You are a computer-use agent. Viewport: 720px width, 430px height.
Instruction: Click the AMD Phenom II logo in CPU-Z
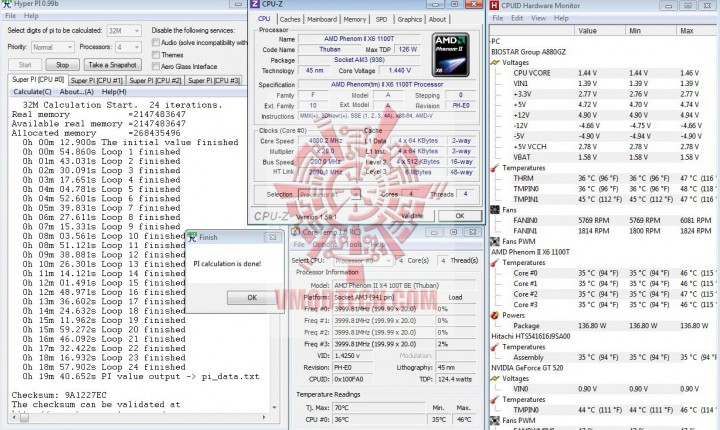pos(450,54)
